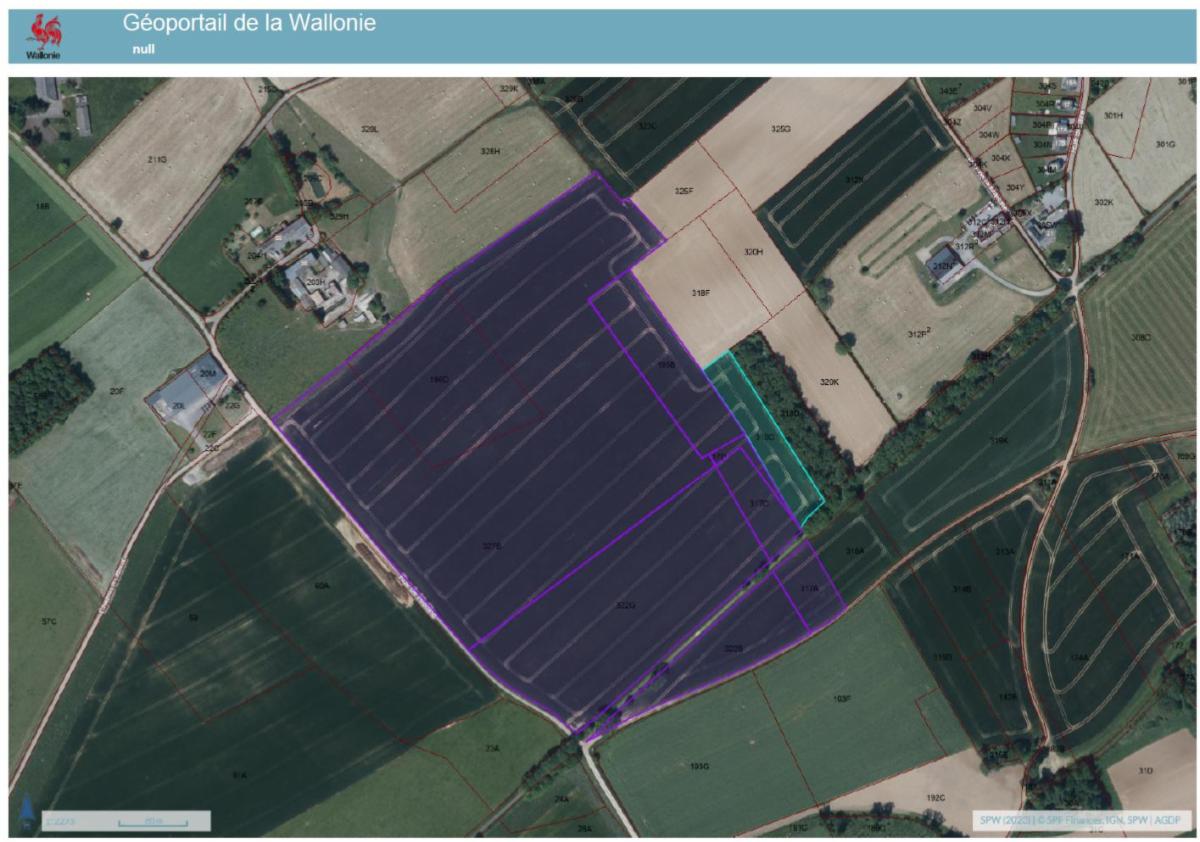Click the map scale bar
Screen dimensions: 1200x842
(x=153, y=822)
